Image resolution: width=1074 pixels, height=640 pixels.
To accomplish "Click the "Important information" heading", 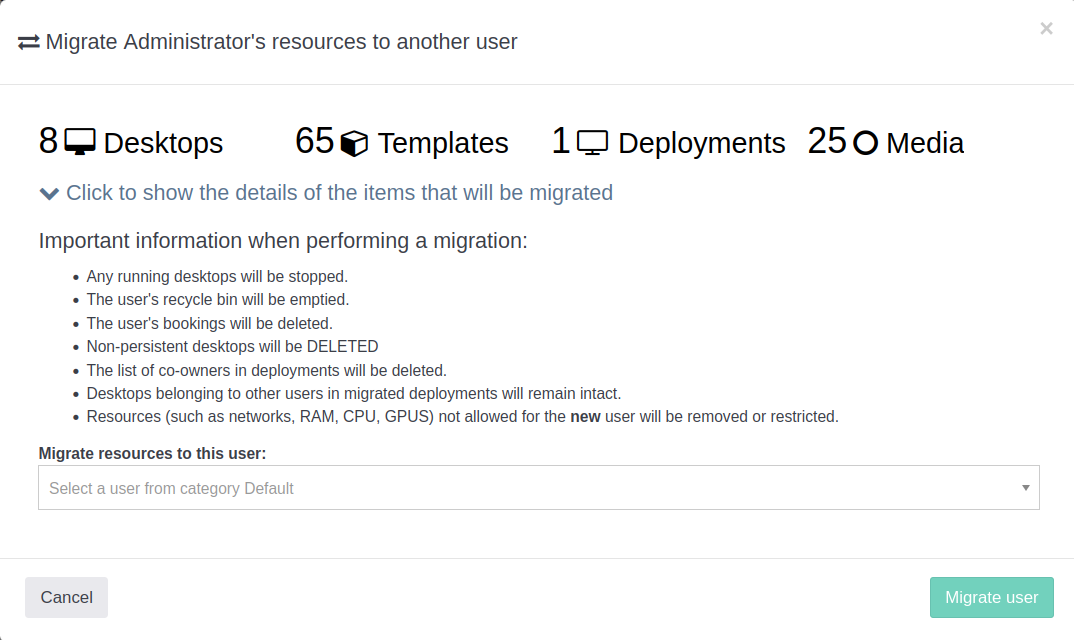I will click(x=282, y=241).
